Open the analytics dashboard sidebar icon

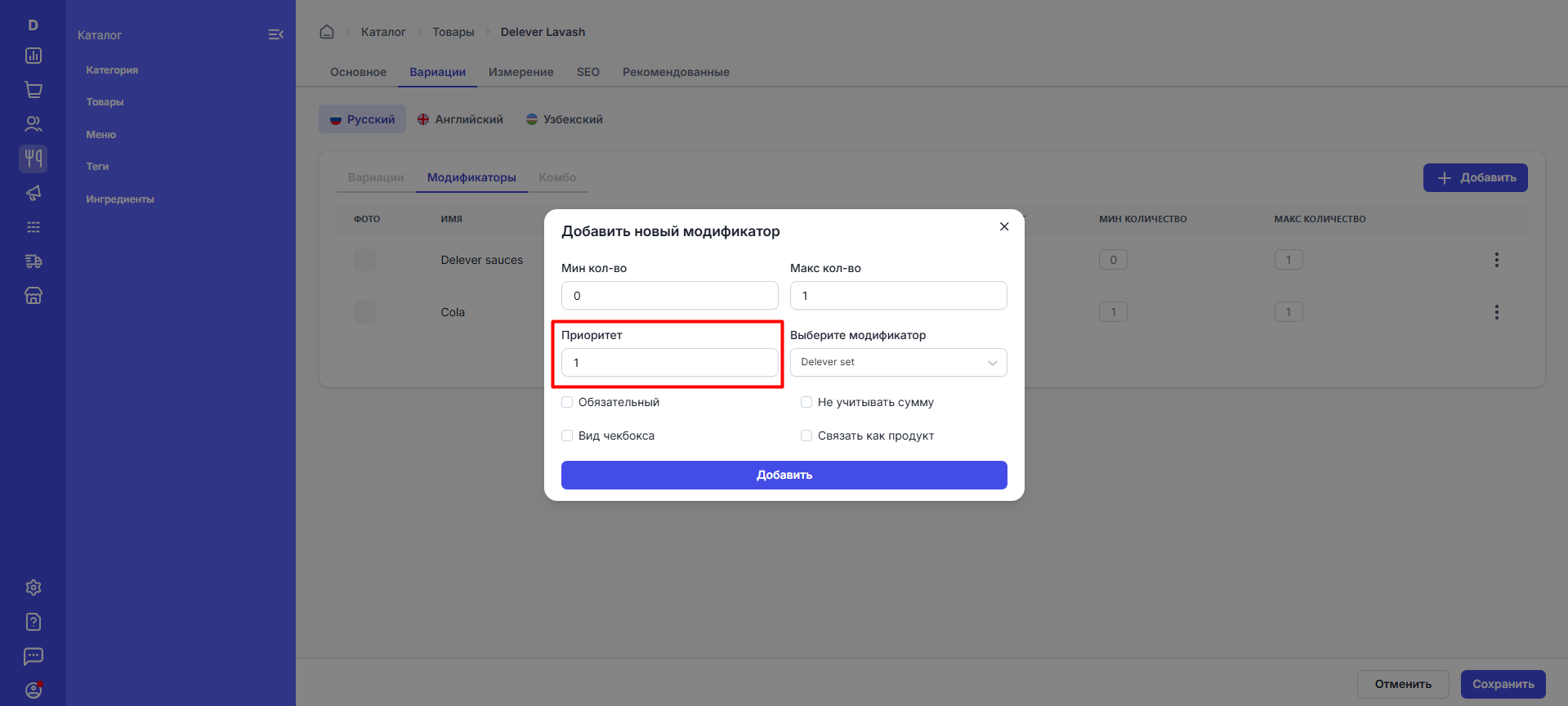tap(34, 56)
